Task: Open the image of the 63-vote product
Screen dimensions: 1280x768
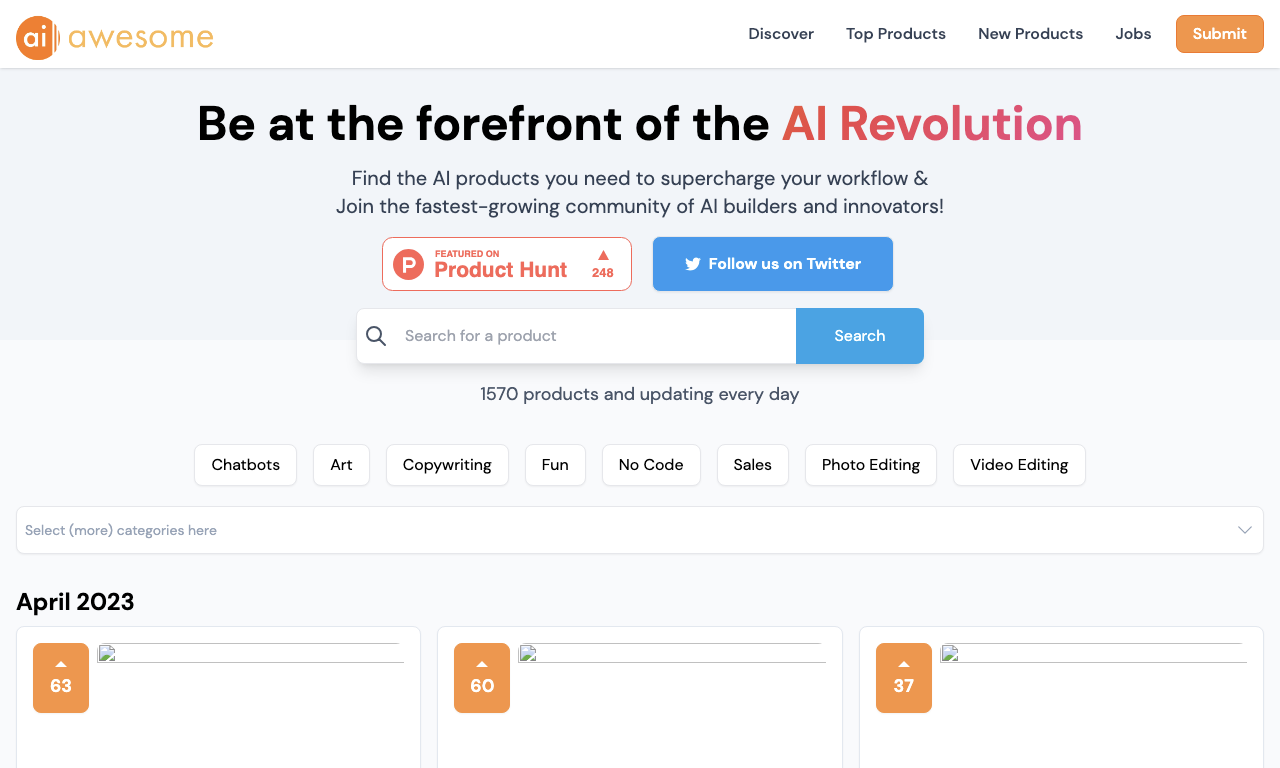Action: (x=251, y=654)
